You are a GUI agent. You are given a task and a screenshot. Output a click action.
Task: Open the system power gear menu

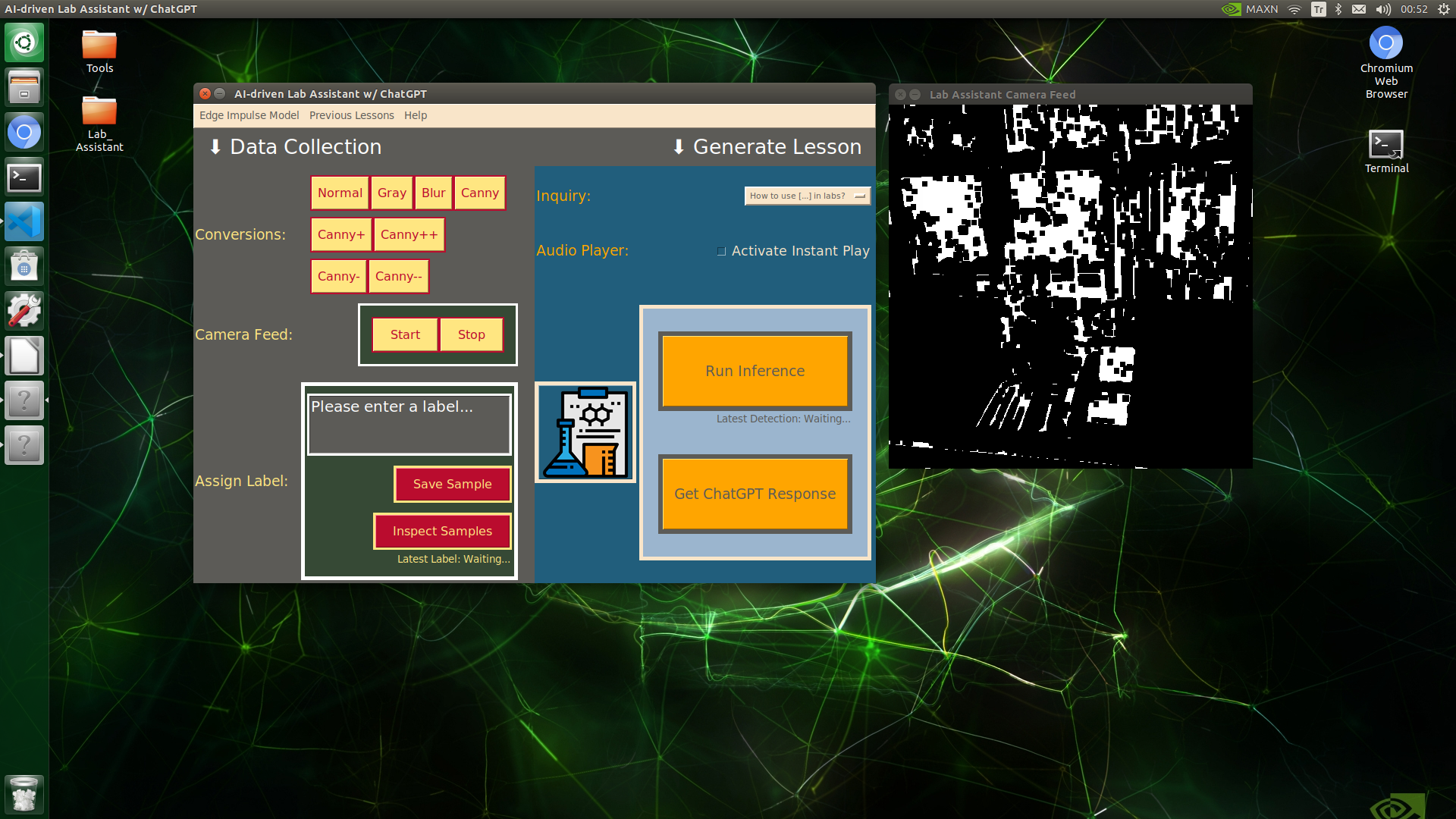coord(1444,9)
